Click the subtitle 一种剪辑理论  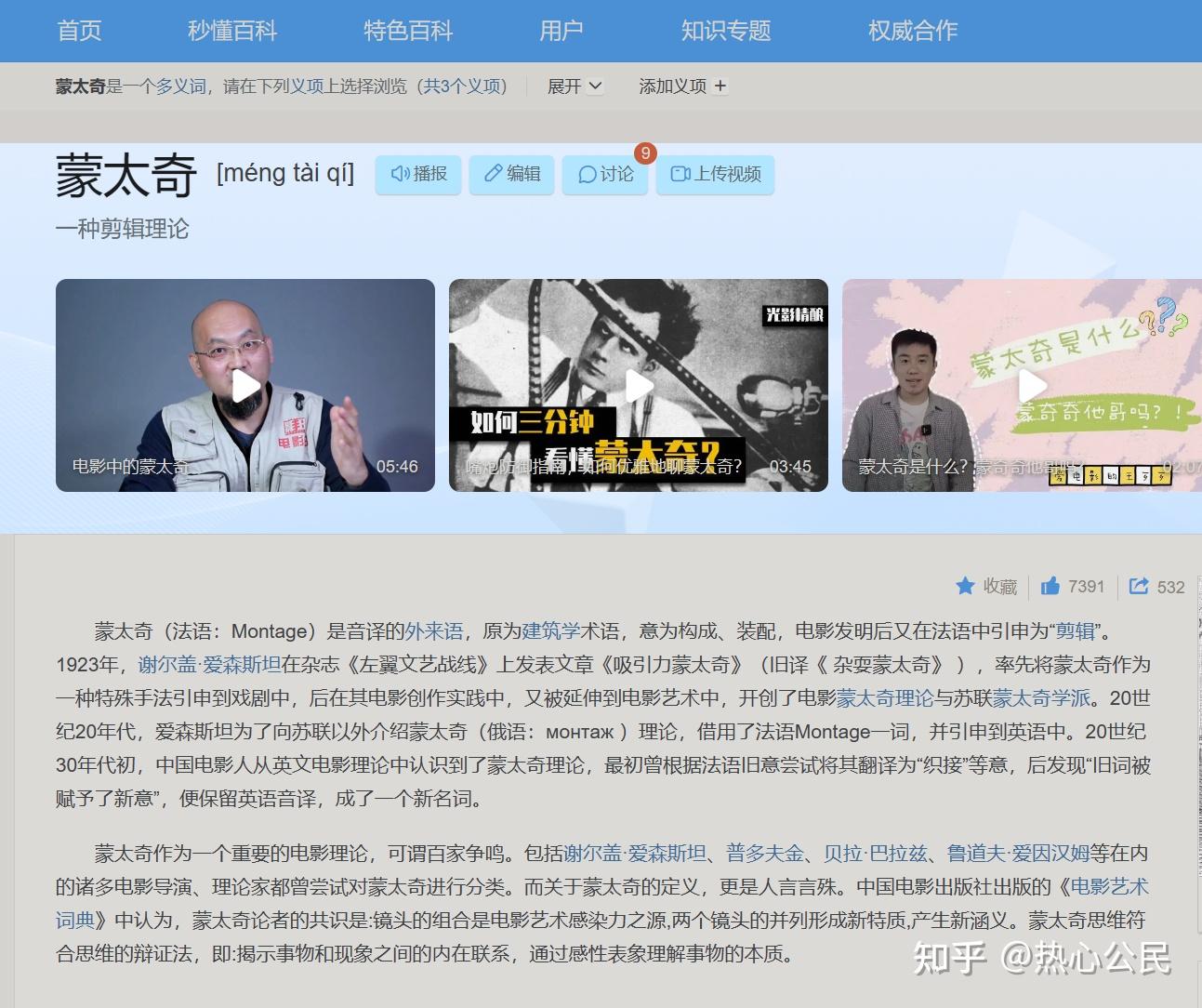[x=122, y=229]
